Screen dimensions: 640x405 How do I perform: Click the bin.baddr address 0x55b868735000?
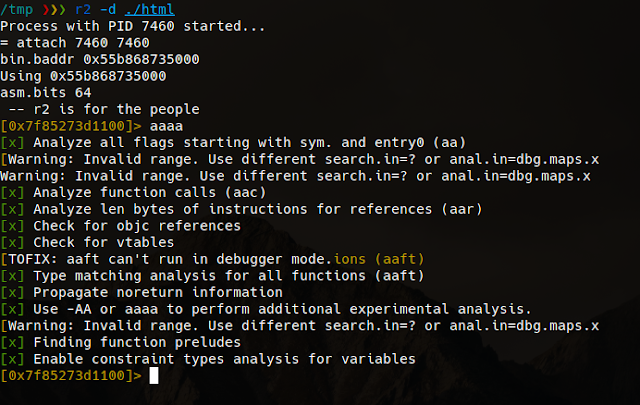click(x=141, y=59)
